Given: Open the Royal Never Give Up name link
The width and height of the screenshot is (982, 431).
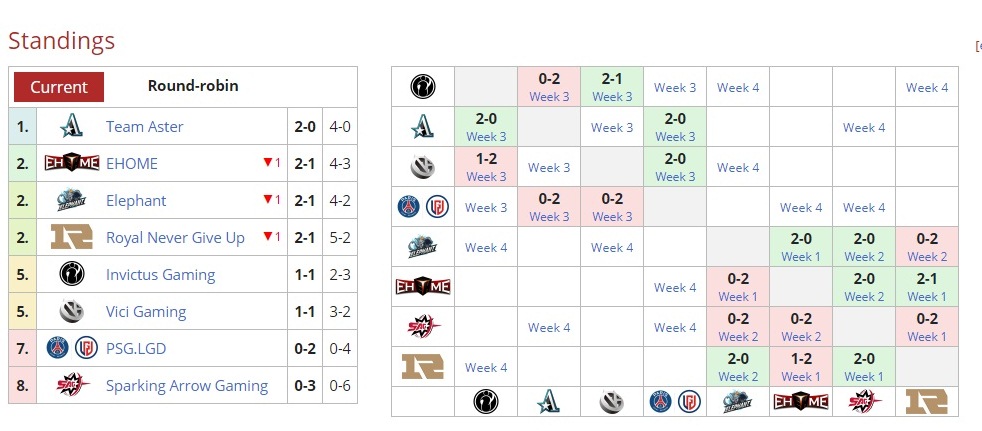Looking at the screenshot, I should point(175,238).
